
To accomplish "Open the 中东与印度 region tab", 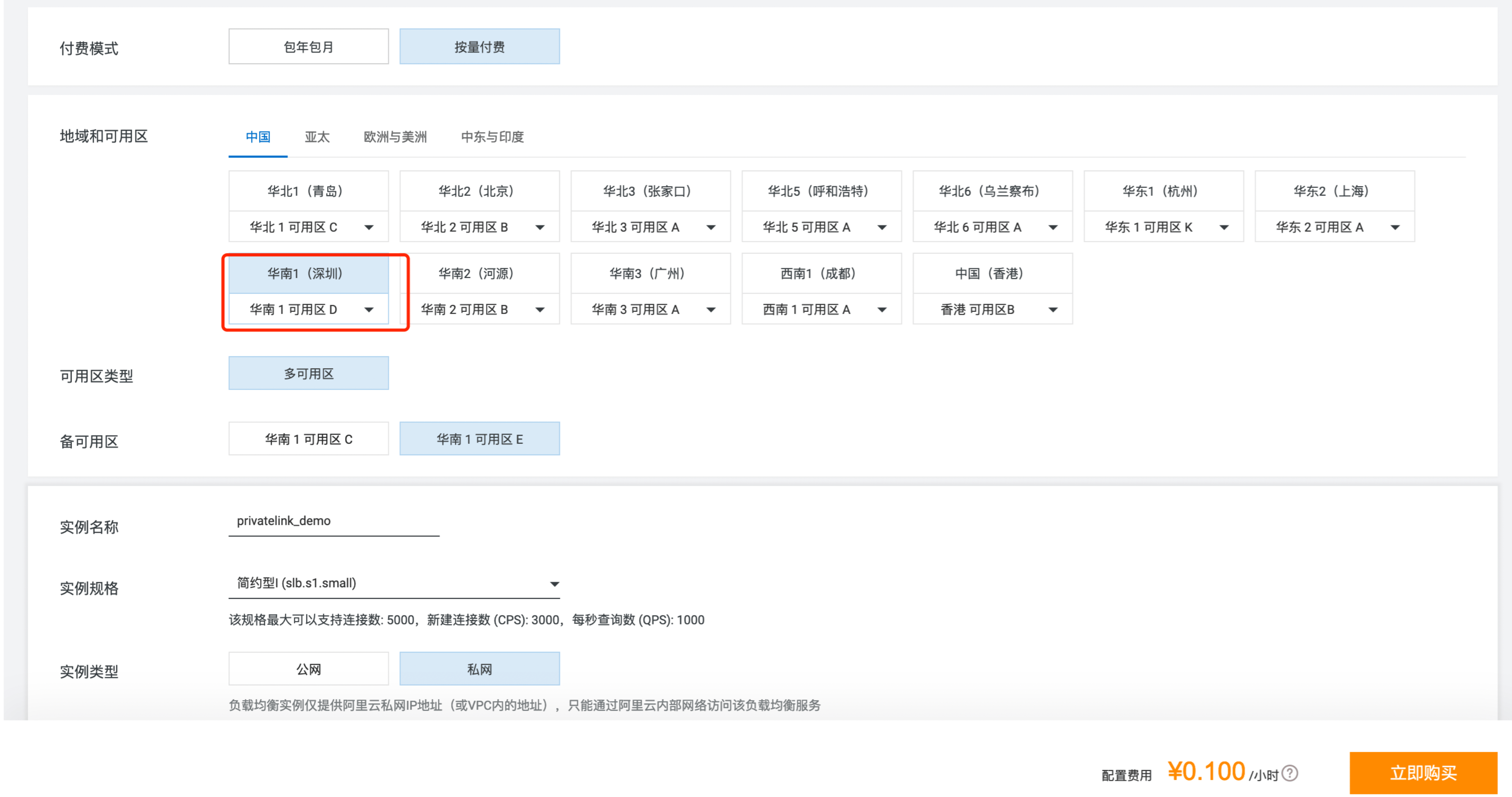I will pyautogui.click(x=493, y=137).
